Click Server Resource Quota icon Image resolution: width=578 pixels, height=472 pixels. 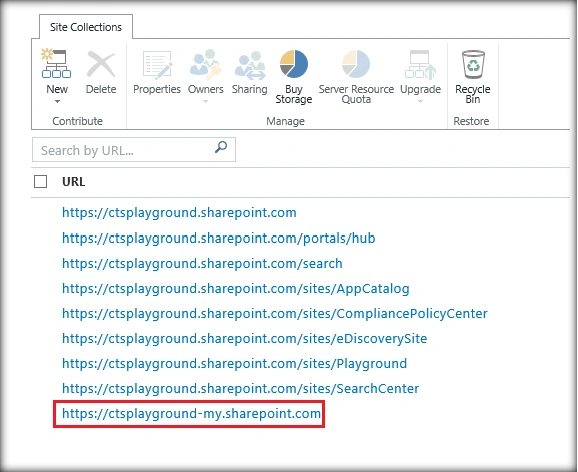click(x=356, y=64)
